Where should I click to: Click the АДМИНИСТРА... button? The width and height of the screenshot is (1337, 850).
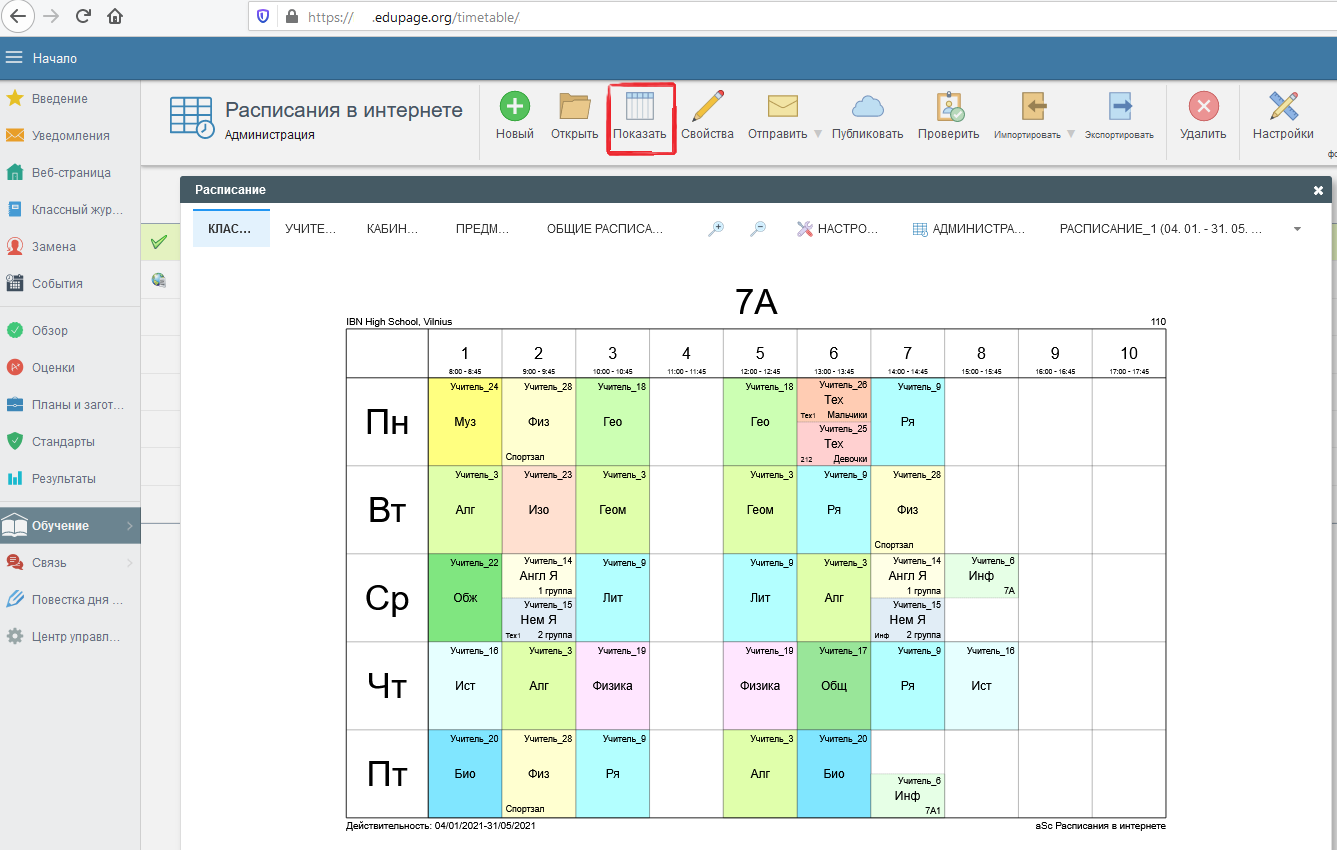point(969,229)
